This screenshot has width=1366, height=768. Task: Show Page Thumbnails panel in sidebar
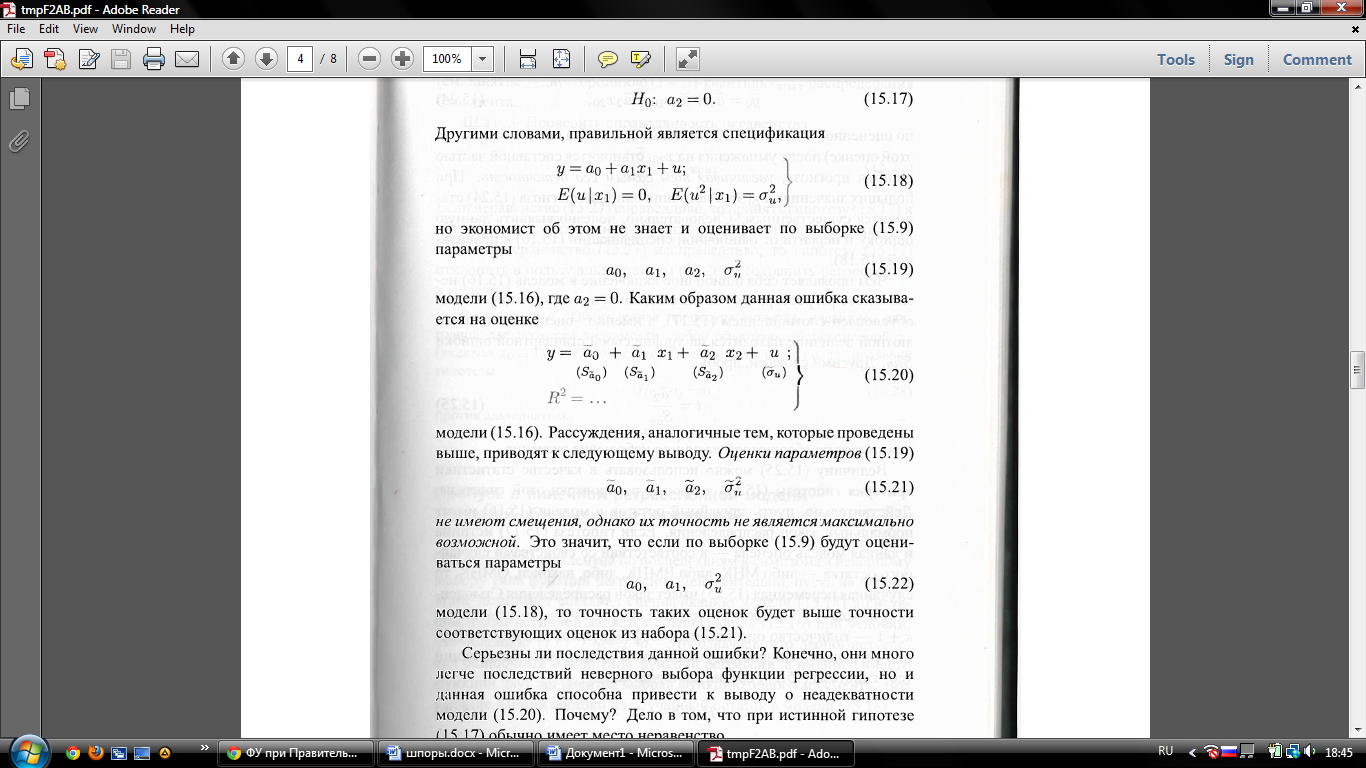point(19,99)
